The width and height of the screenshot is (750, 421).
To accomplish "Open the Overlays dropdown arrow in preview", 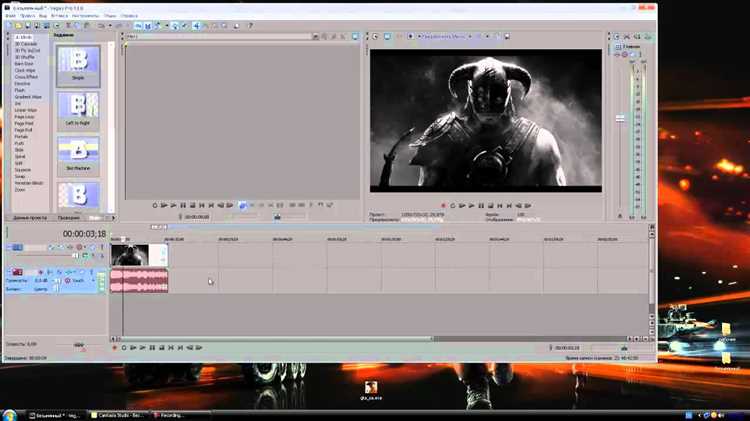I will click(489, 36).
